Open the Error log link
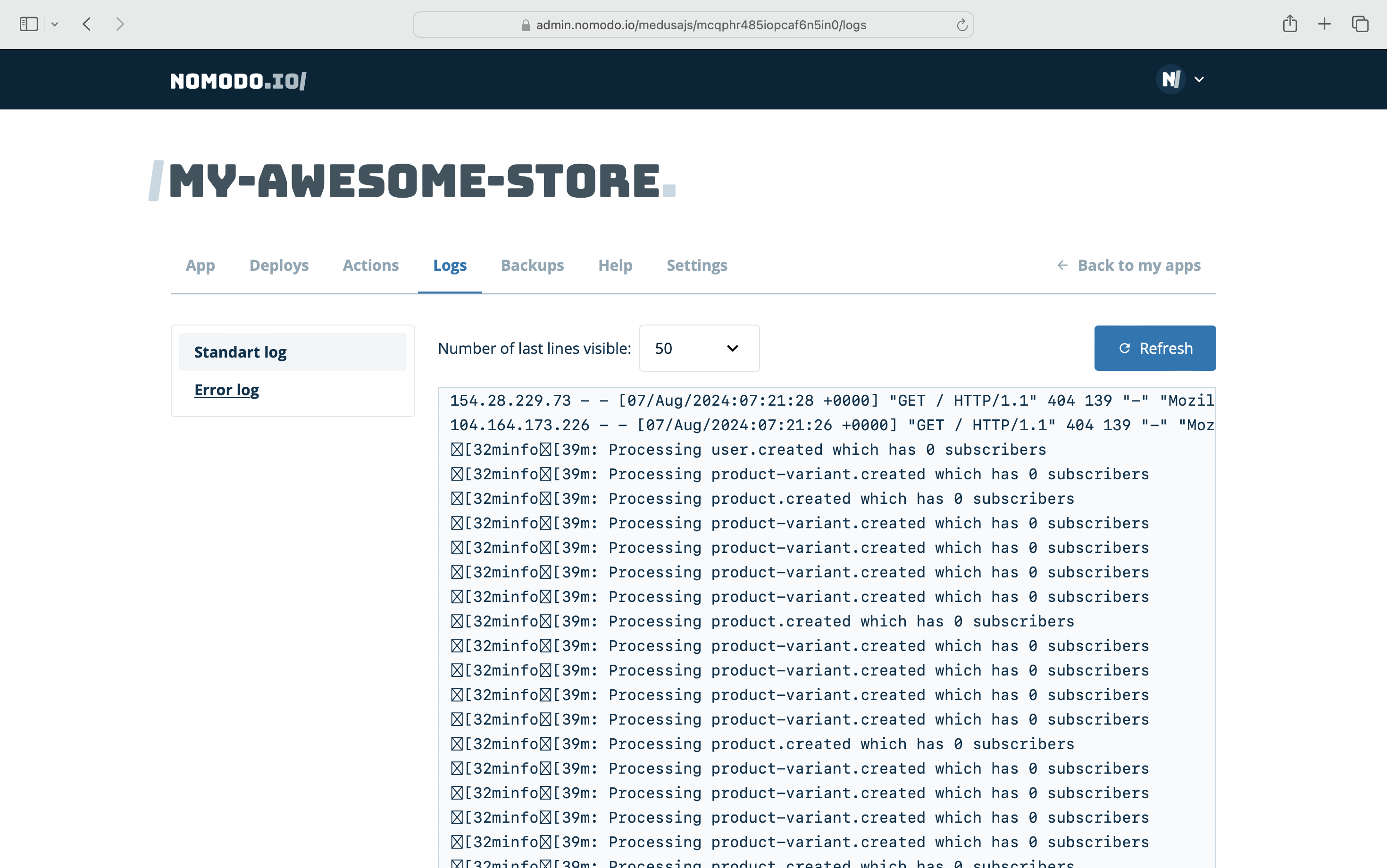 click(x=226, y=390)
